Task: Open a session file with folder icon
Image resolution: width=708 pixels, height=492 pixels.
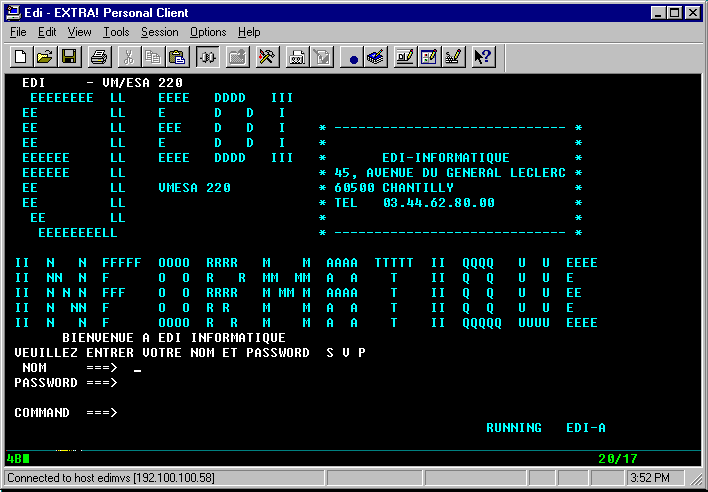Action: tap(46, 57)
